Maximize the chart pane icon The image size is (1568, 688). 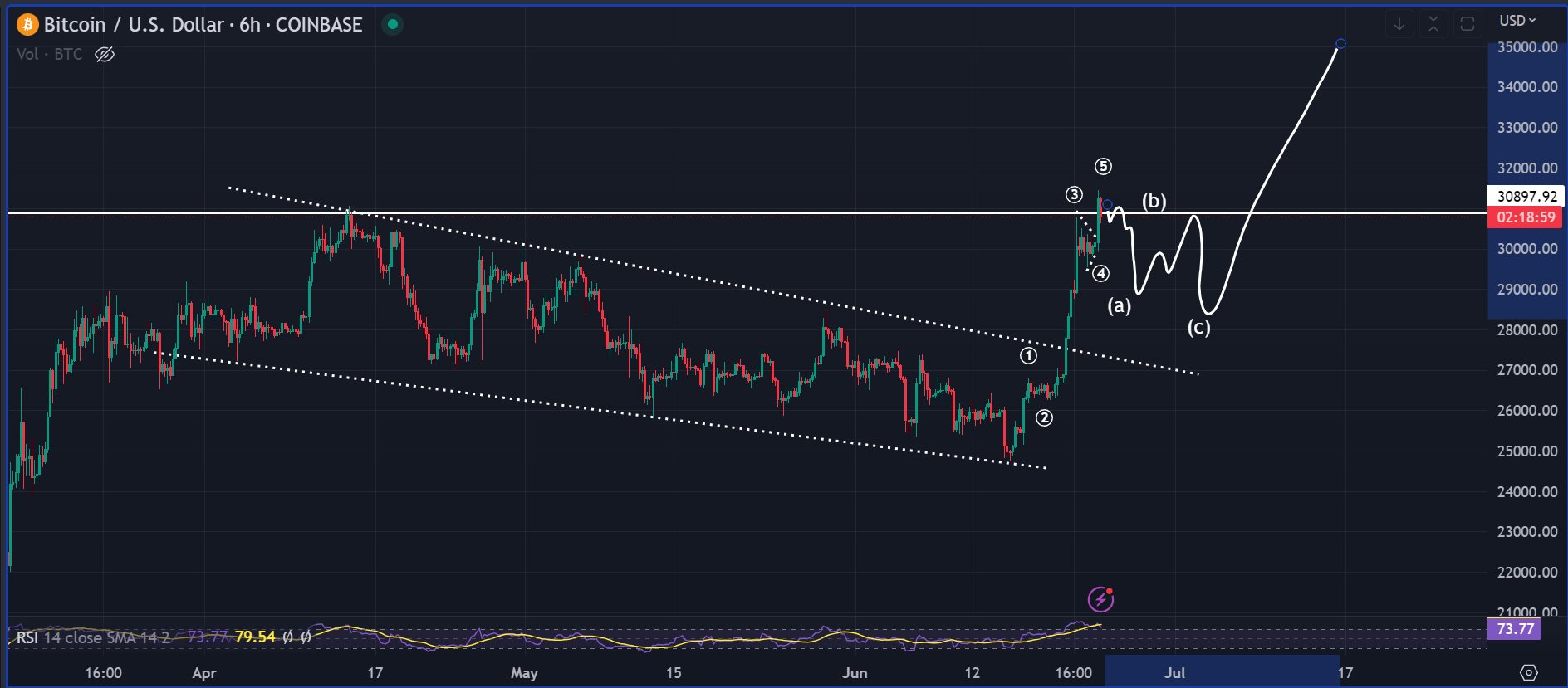(x=1468, y=24)
